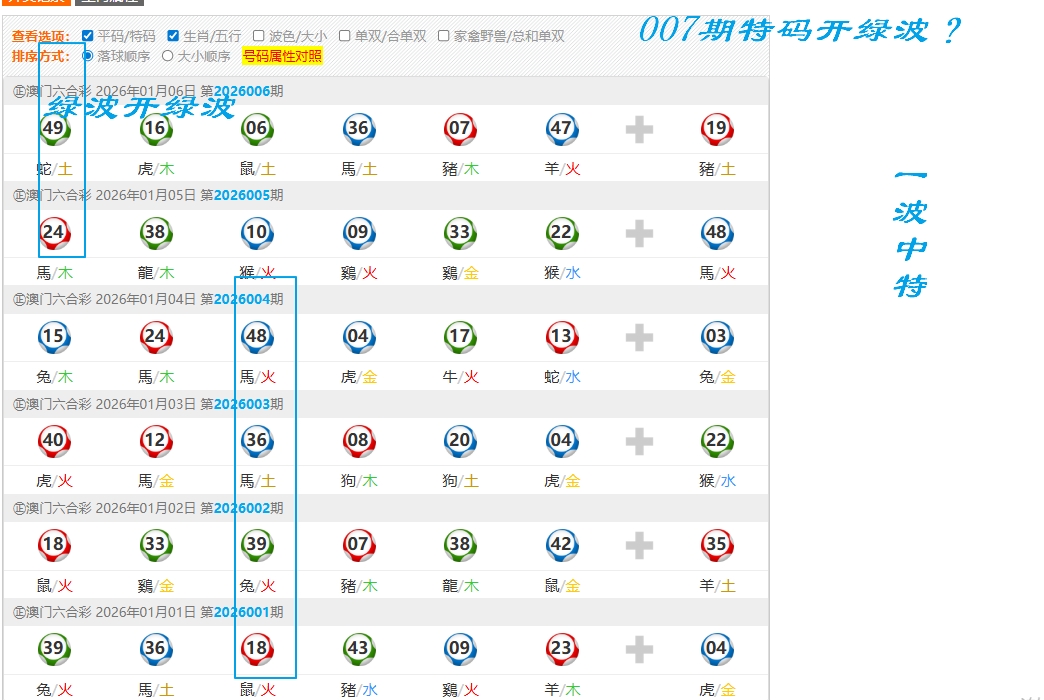The width and height of the screenshot is (1044, 700).
Task: Select the 大小顺序 sort radio button
Action: pos(168,56)
